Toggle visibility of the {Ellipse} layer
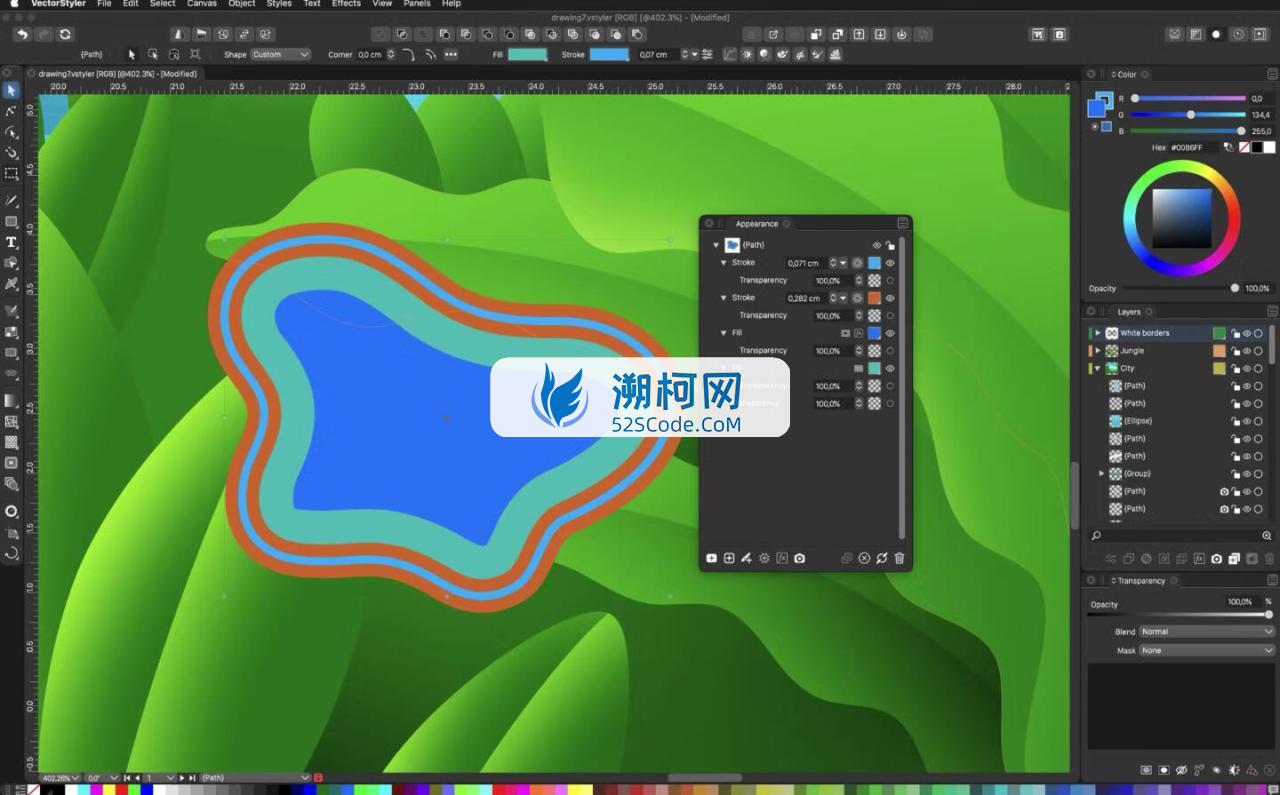1280x795 pixels. point(1246,421)
